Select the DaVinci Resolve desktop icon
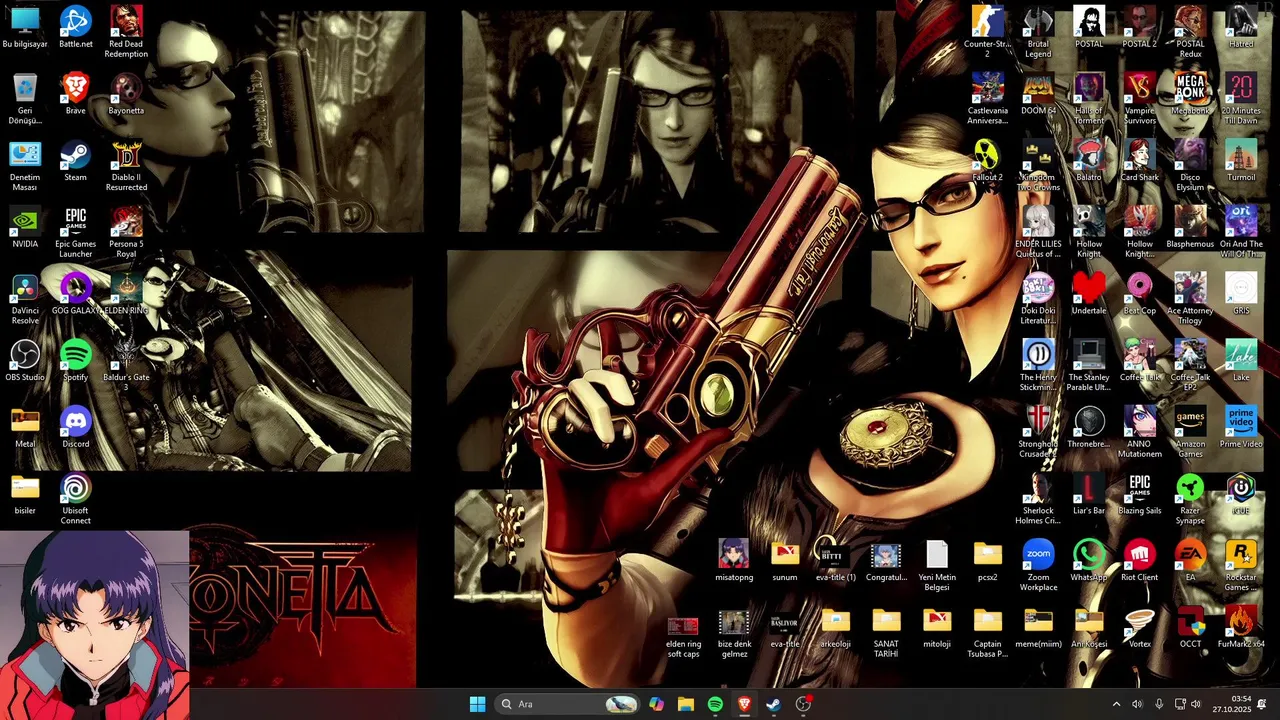The height and width of the screenshot is (720, 1280). (x=25, y=300)
